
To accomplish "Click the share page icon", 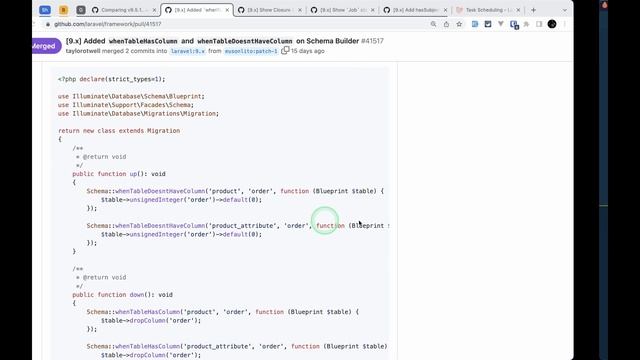I will [x=446, y=24].
